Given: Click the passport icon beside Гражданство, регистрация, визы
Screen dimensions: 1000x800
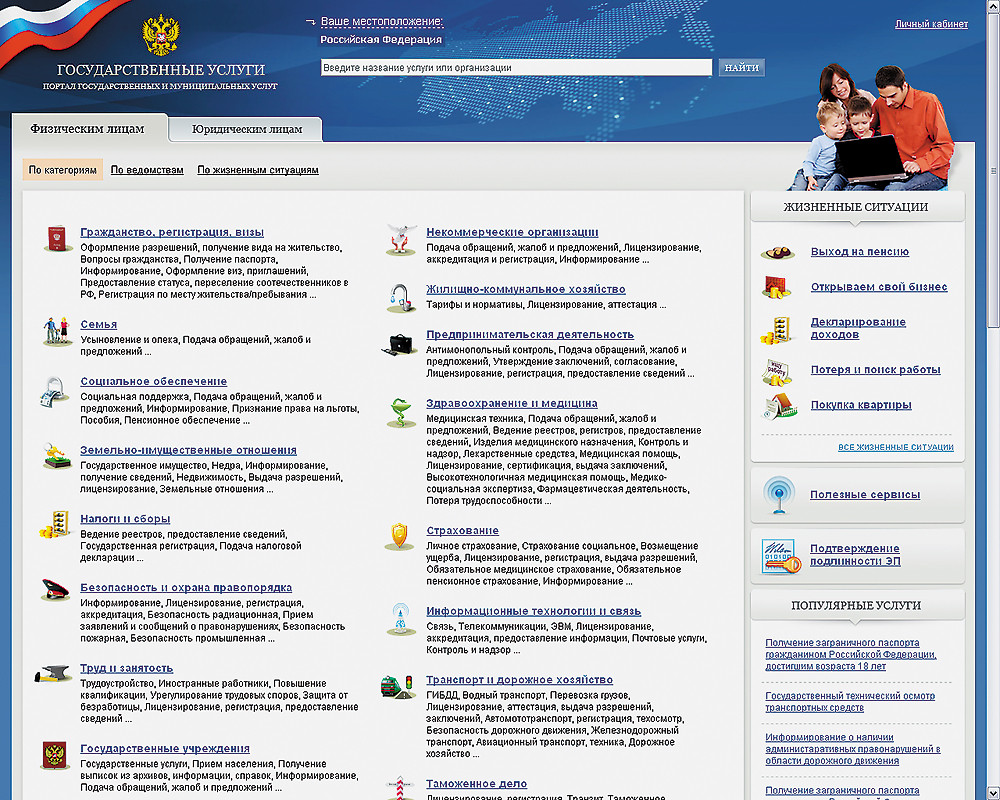Looking at the screenshot, I should click(55, 239).
